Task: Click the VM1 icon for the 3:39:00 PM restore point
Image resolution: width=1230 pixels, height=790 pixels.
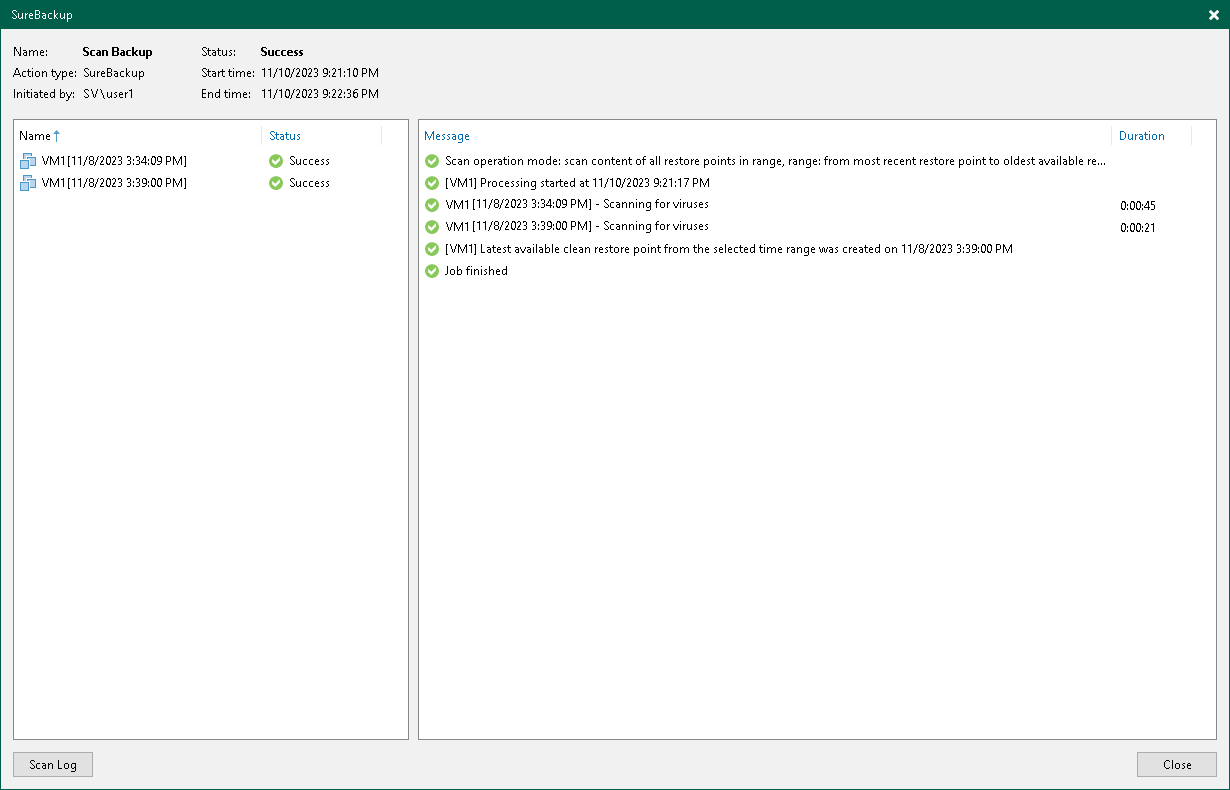Action: coord(27,182)
